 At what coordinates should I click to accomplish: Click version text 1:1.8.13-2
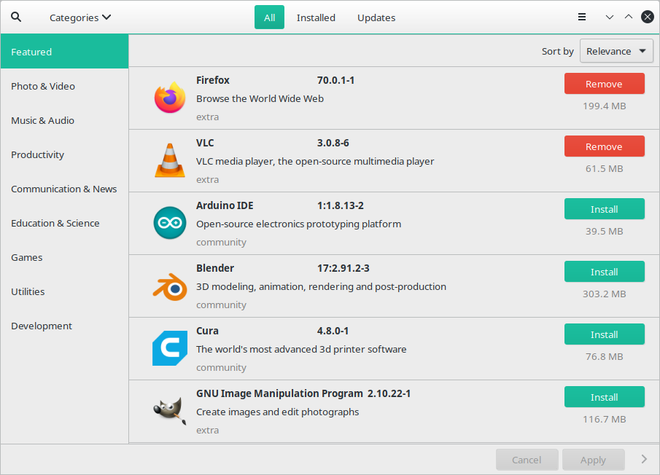[x=340, y=205]
